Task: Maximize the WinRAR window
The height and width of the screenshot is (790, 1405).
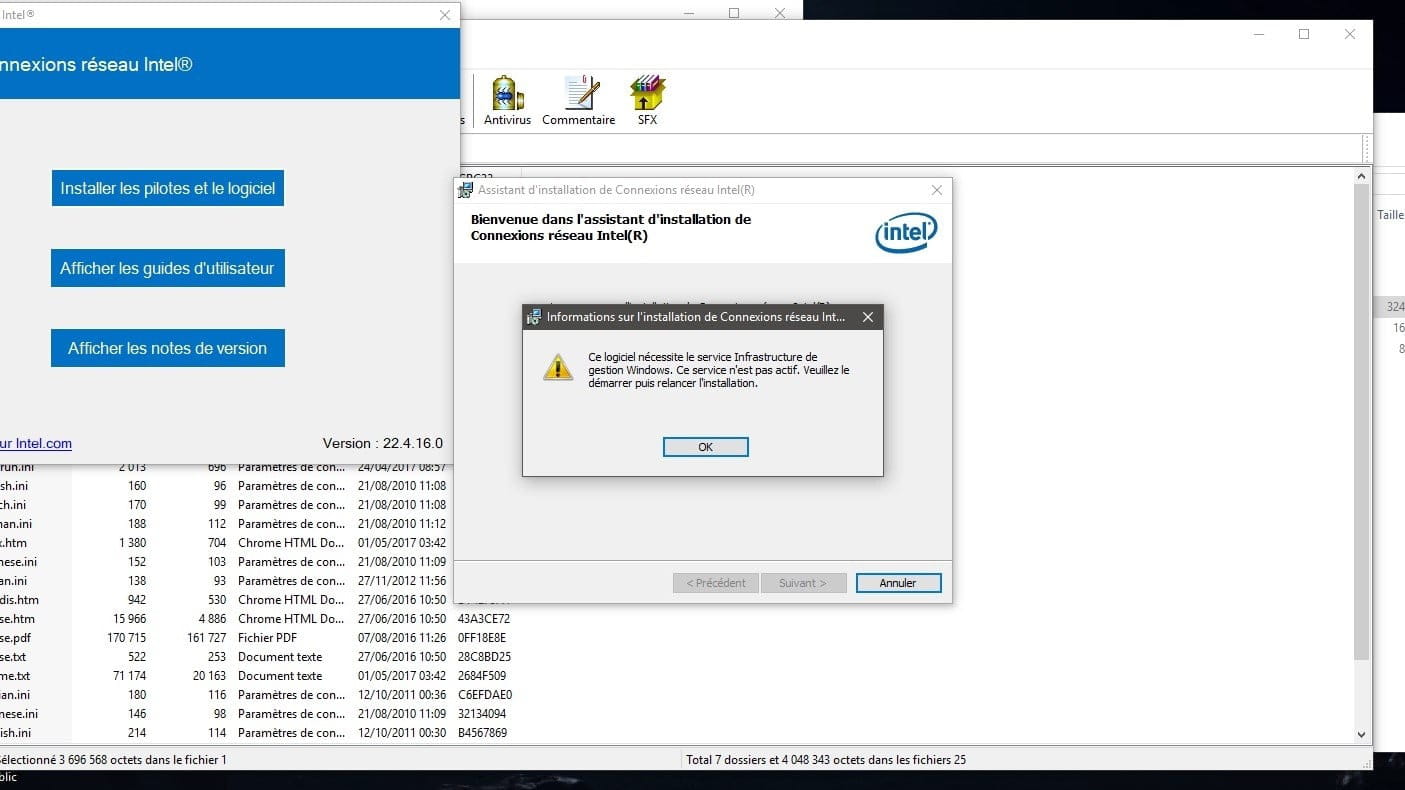Action: [x=1304, y=34]
